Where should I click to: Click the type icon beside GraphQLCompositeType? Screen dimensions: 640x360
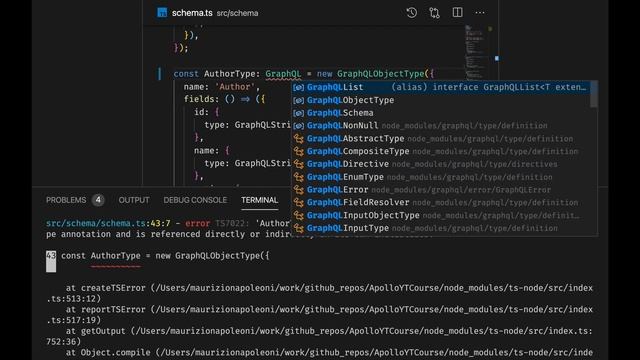(299, 151)
